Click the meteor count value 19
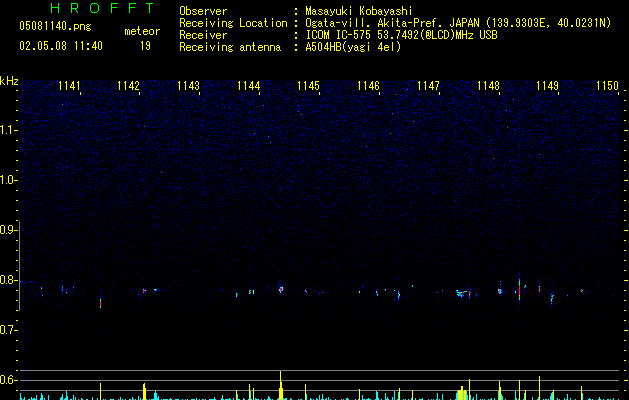 [x=145, y=46]
